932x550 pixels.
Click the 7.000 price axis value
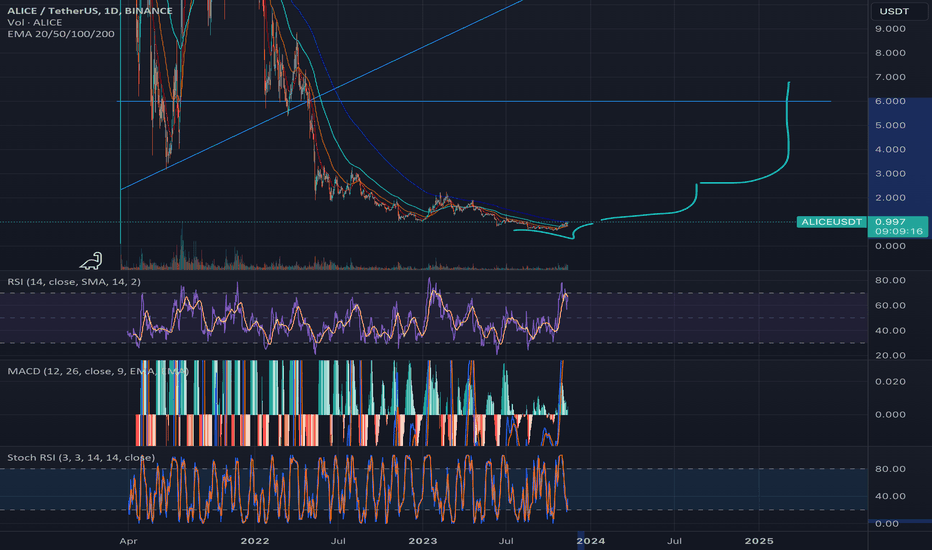[x=890, y=77]
